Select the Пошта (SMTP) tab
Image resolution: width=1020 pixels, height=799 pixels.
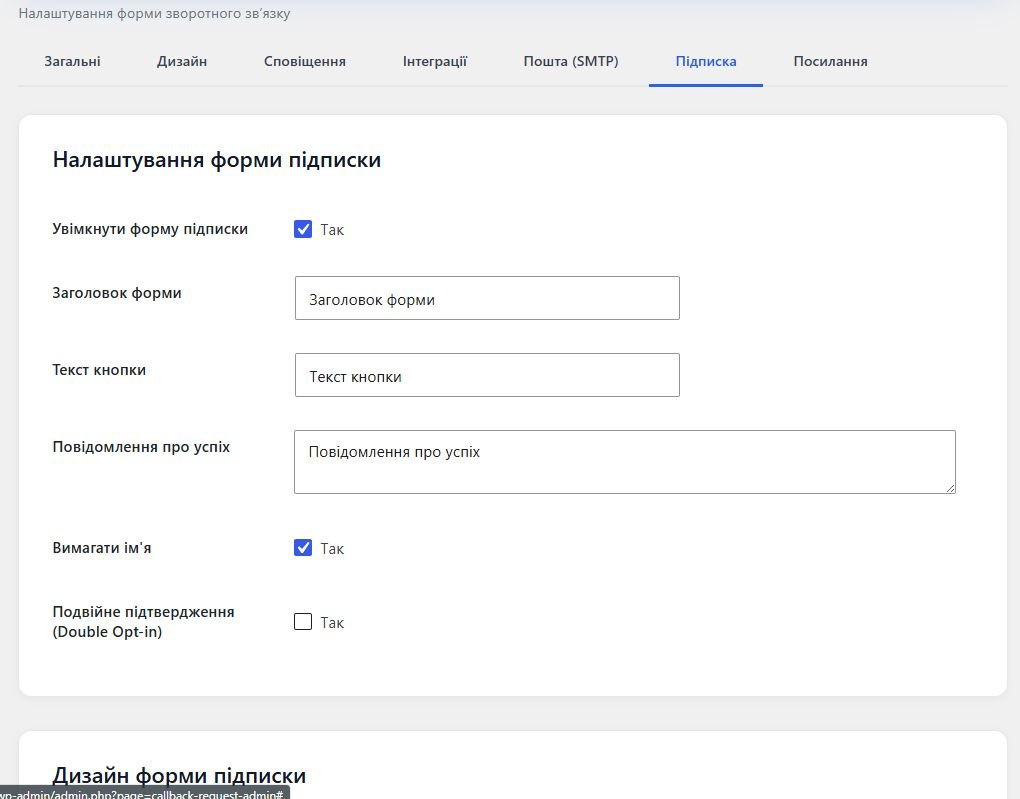(x=570, y=61)
